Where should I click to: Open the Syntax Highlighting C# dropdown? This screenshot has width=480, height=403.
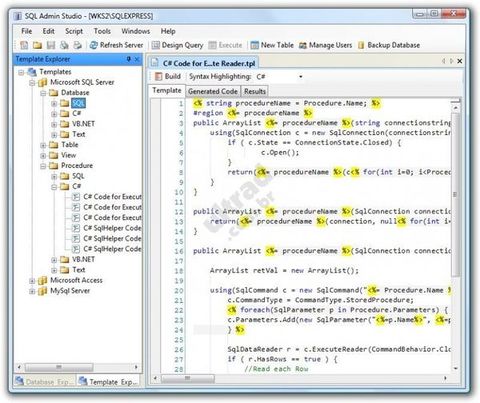click(301, 77)
